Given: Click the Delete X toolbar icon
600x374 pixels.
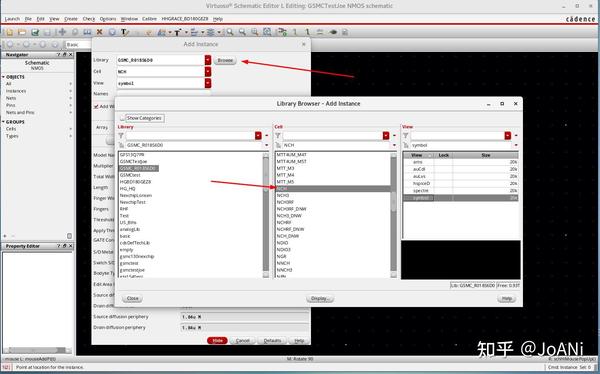Looking at the screenshot, I should click(x=99, y=33).
